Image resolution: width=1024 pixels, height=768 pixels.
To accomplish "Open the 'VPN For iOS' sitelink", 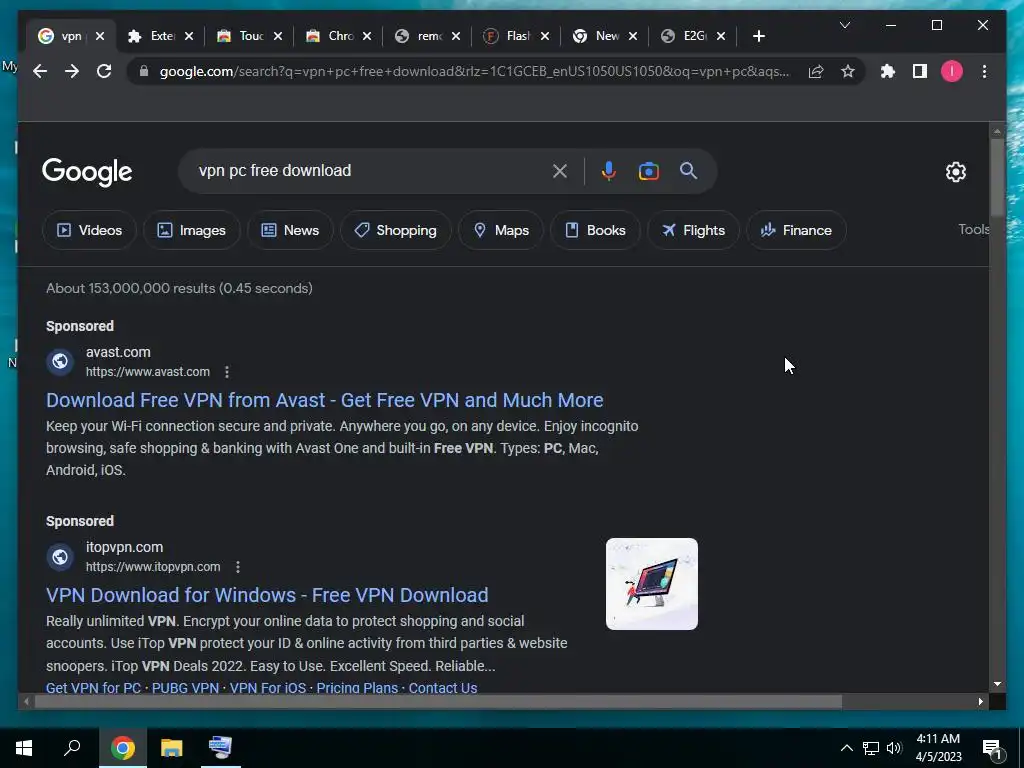I will pyautogui.click(x=268, y=688).
